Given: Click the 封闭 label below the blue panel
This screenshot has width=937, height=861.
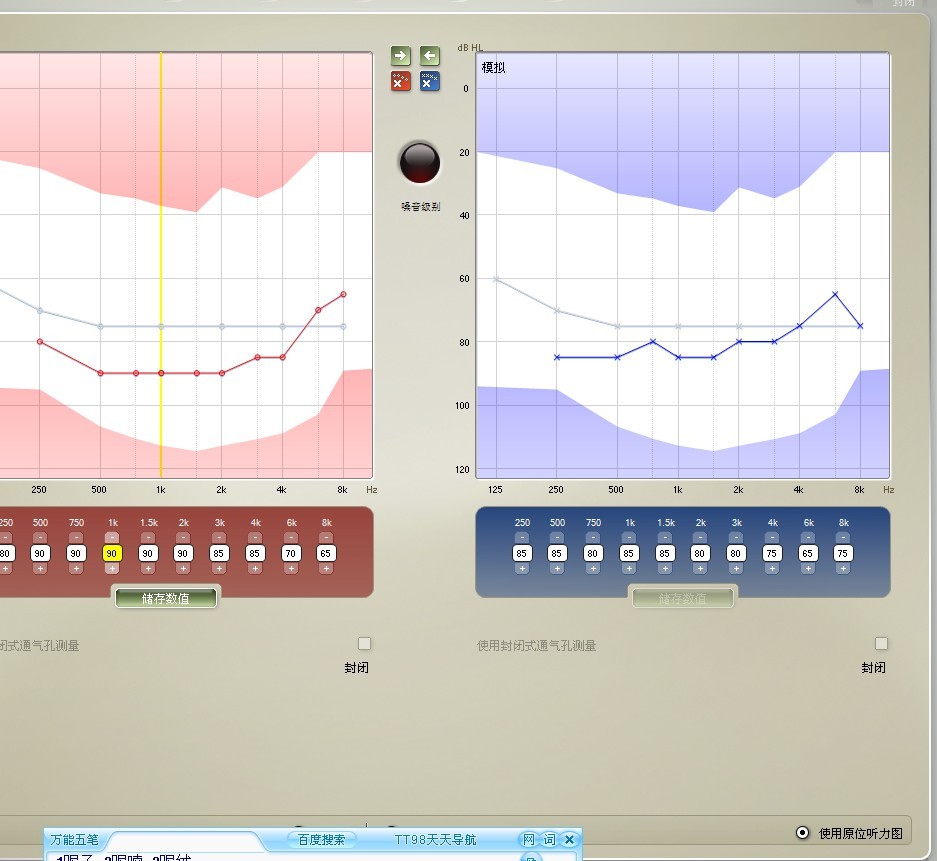Looking at the screenshot, I should tap(874, 668).
